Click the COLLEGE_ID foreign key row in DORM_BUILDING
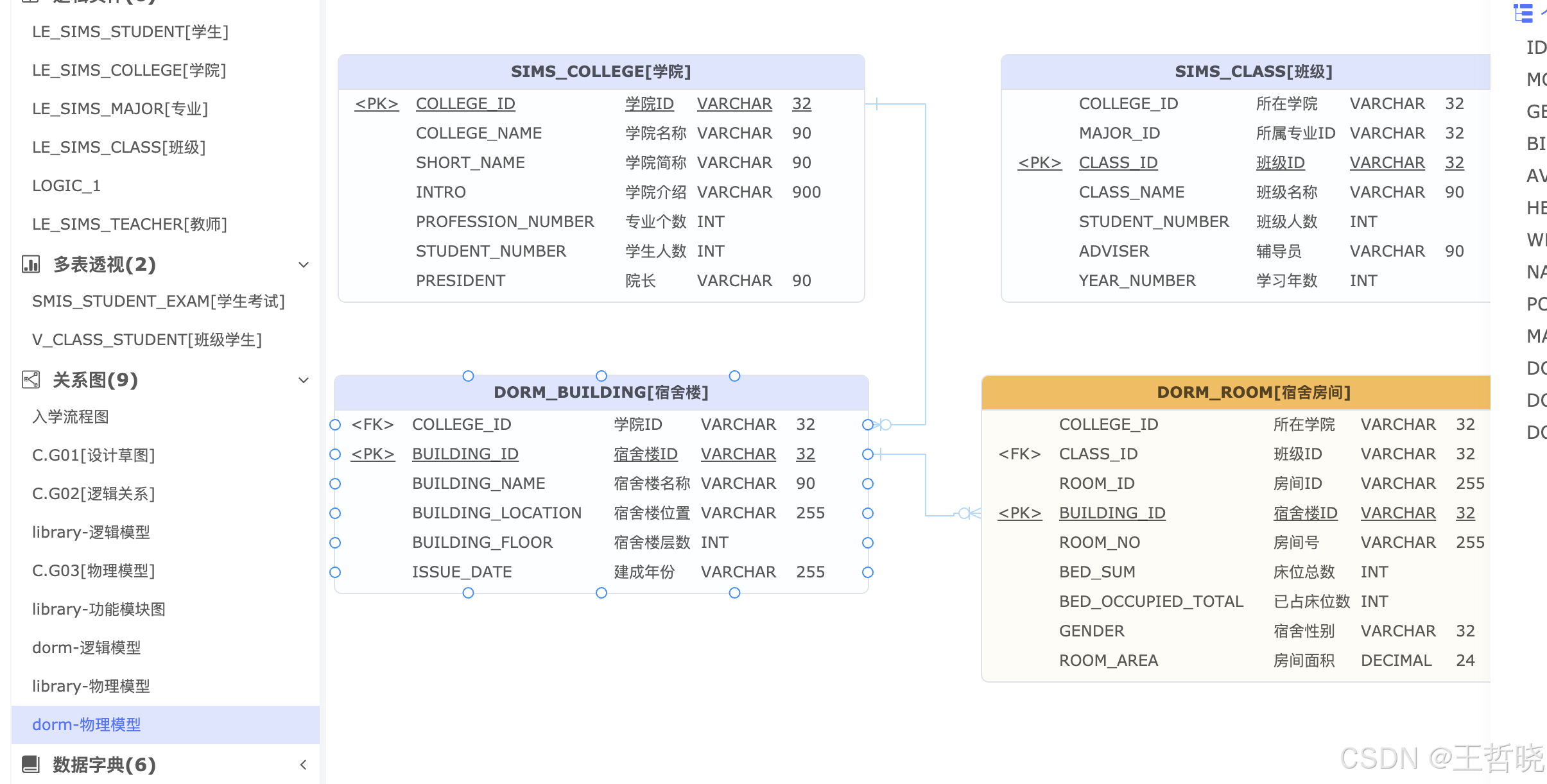Viewport: 1547px width, 784px height. pyautogui.click(x=462, y=424)
